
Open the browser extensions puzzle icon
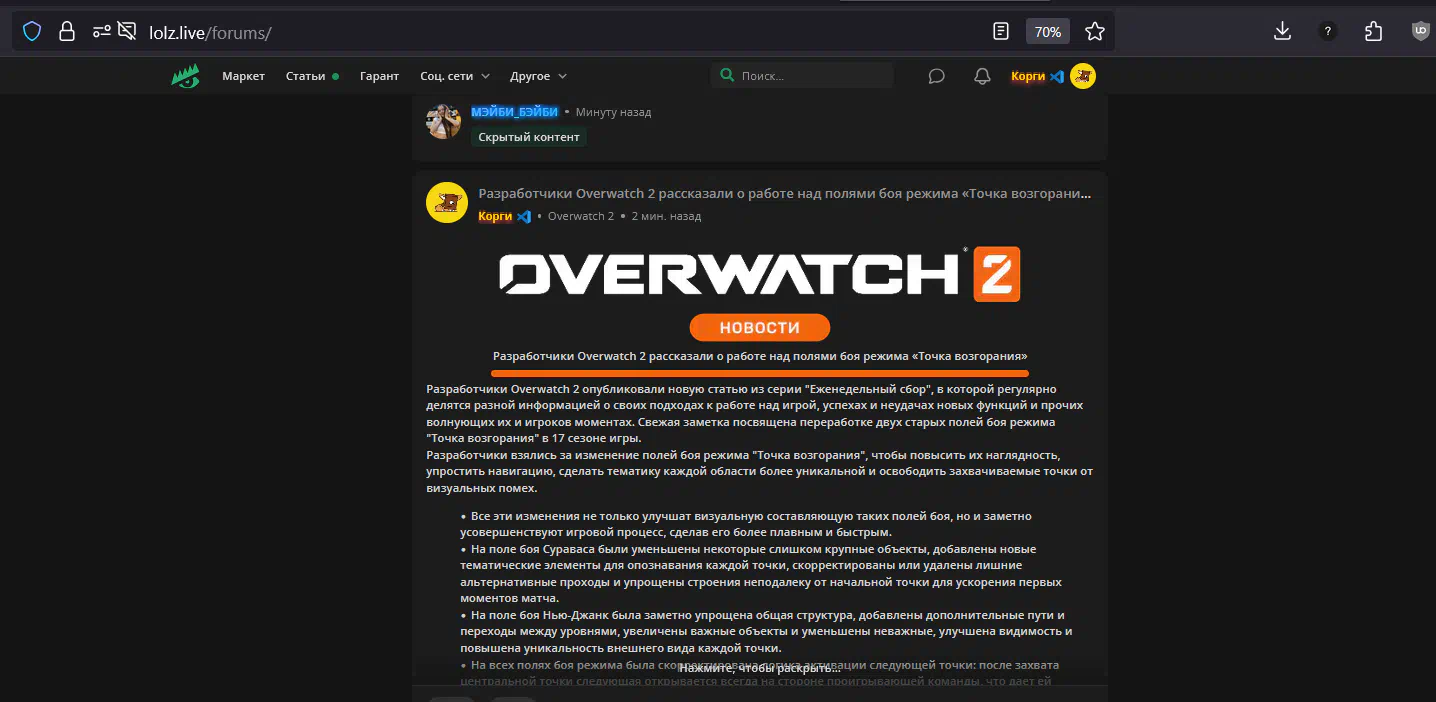(1374, 32)
